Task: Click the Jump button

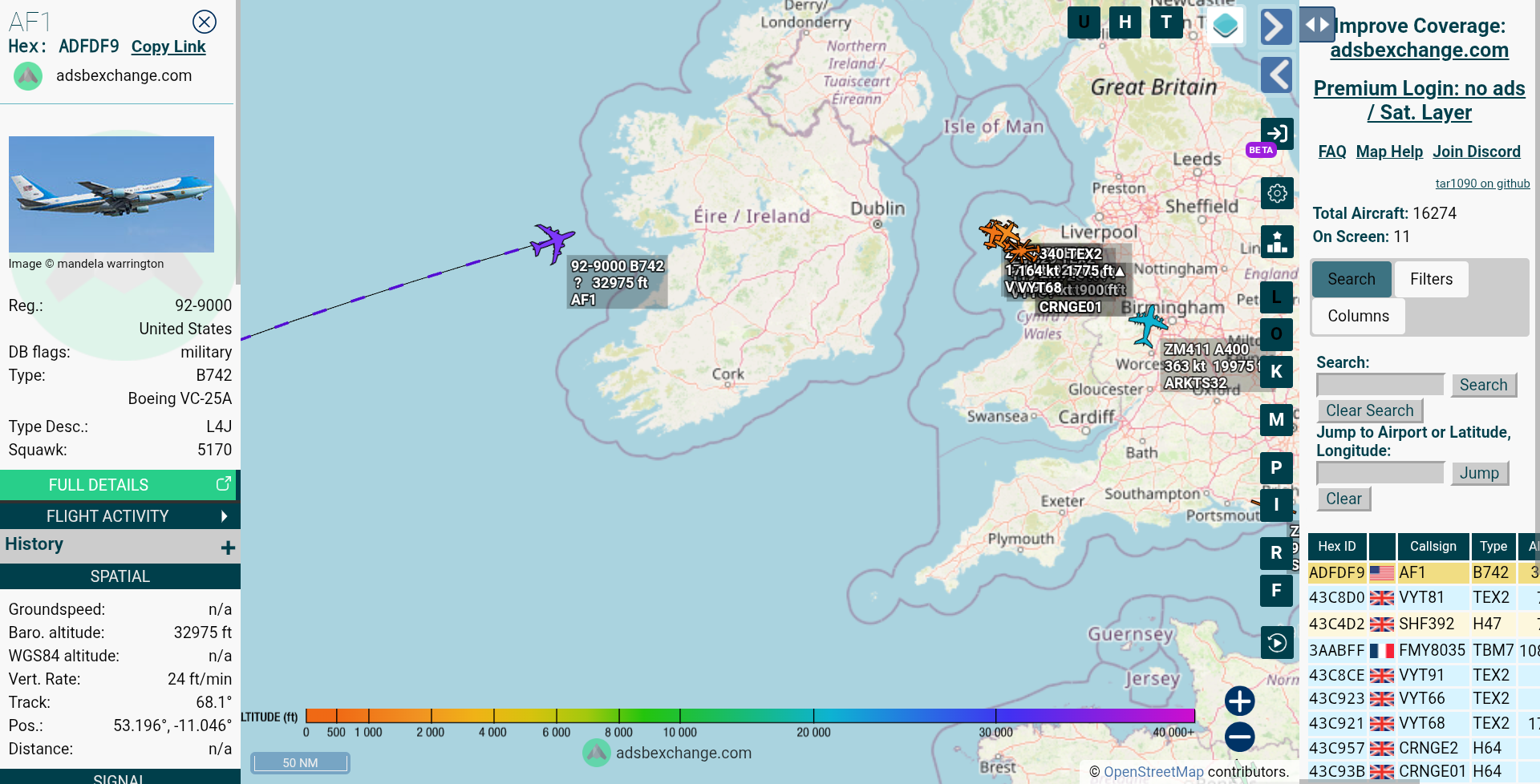Action: click(1479, 473)
